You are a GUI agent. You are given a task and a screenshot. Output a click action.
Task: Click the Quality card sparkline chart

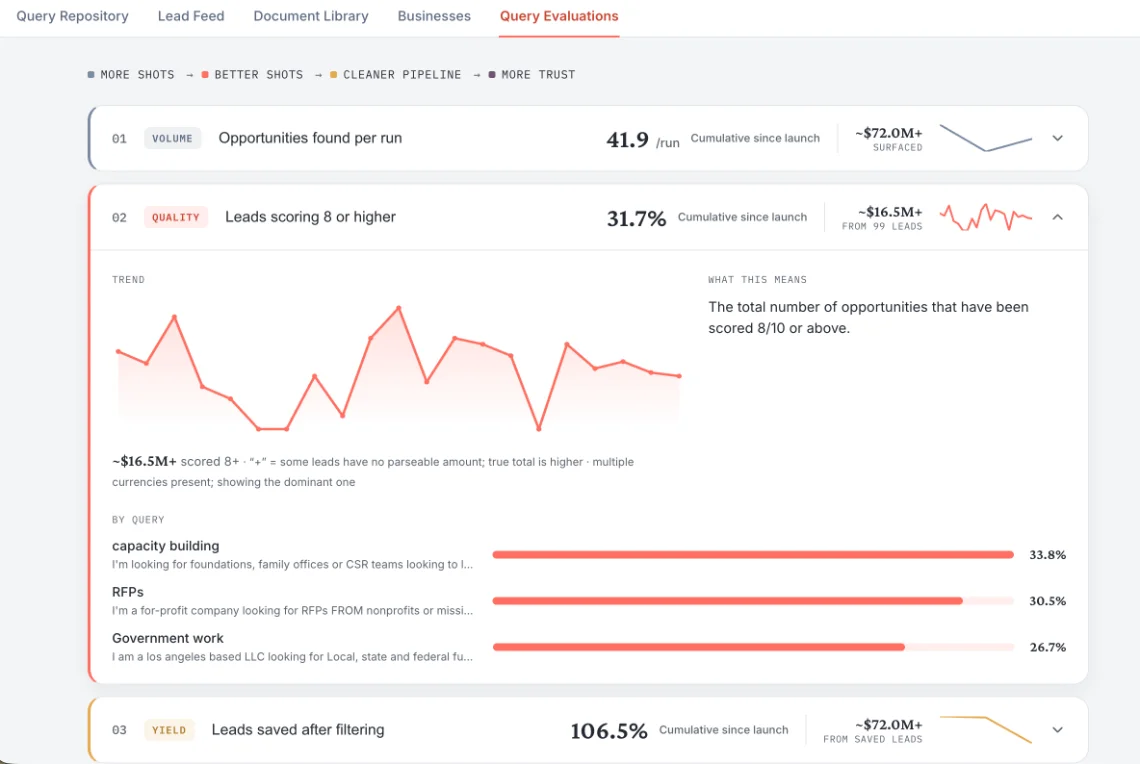(986, 217)
